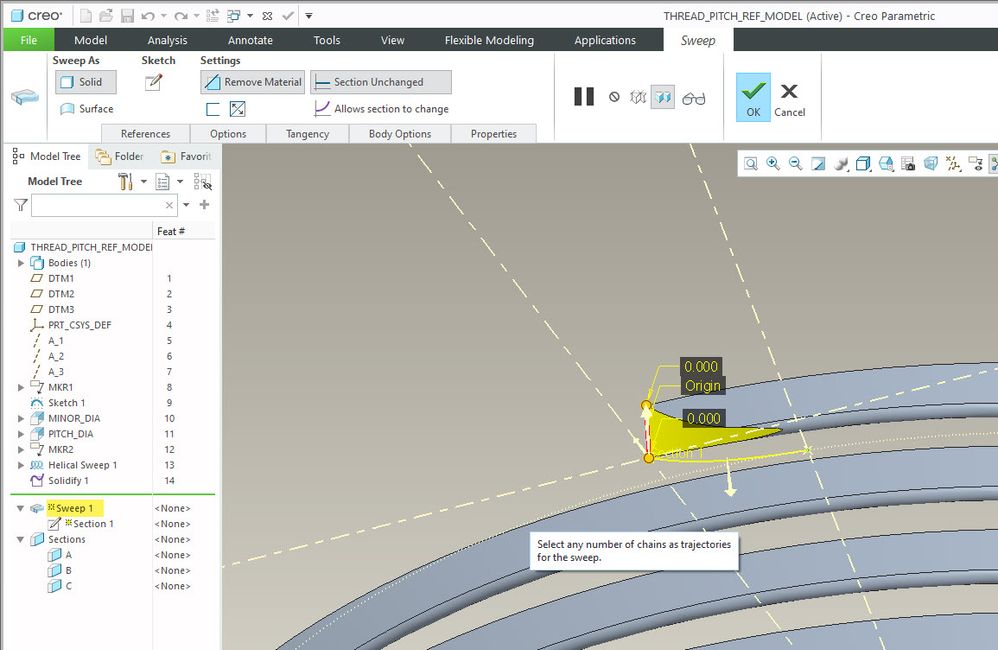Expand the Helical Sweep 1 tree node
Viewport: 998px width, 650px height.
coord(21,465)
